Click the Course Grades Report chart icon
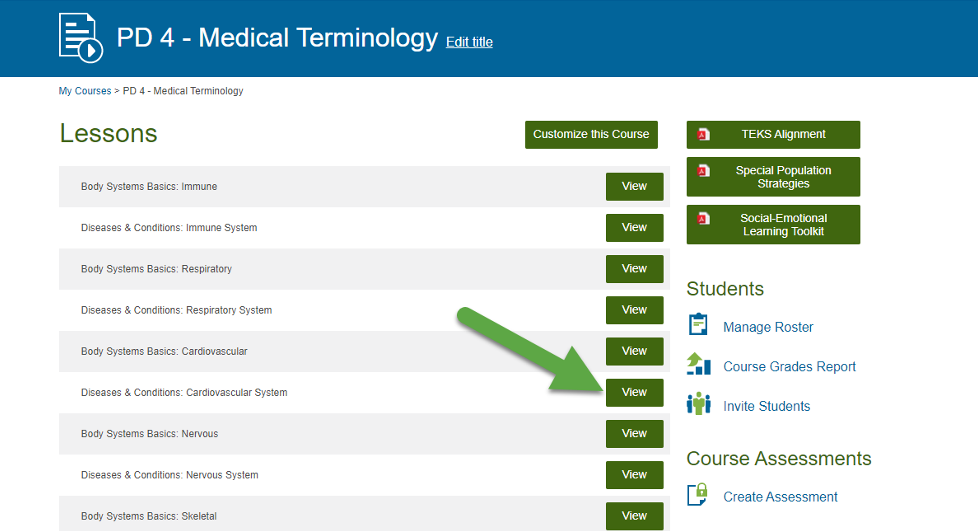978x531 pixels. [698, 365]
